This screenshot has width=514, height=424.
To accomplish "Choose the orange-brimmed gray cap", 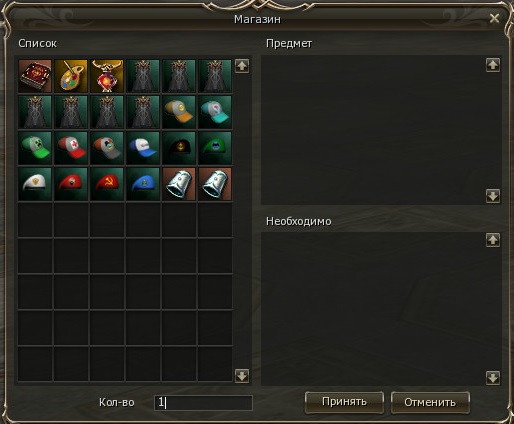I will (x=179, y=112).
